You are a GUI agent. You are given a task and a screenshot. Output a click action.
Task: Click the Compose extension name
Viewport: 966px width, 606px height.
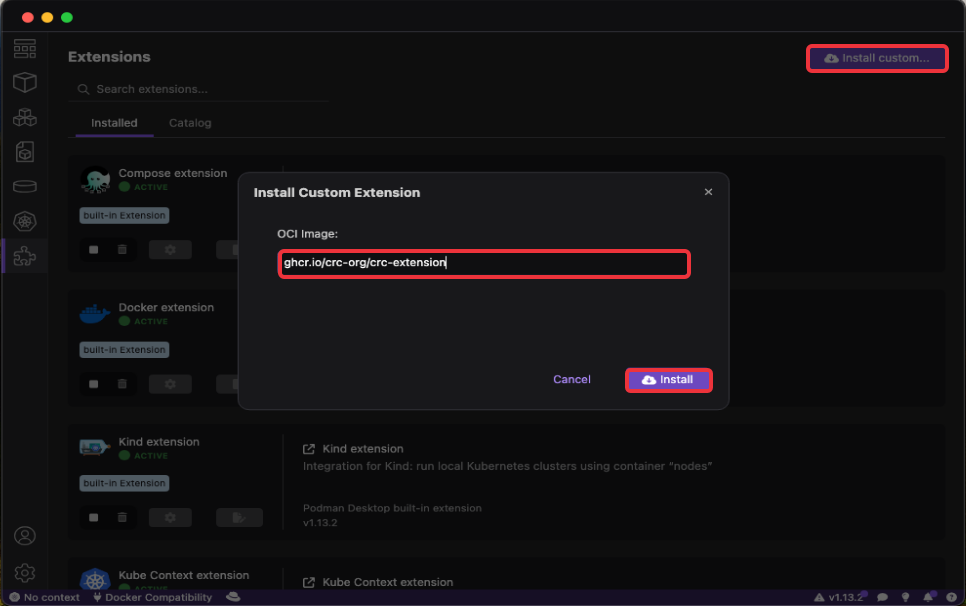tap(172, 174)
